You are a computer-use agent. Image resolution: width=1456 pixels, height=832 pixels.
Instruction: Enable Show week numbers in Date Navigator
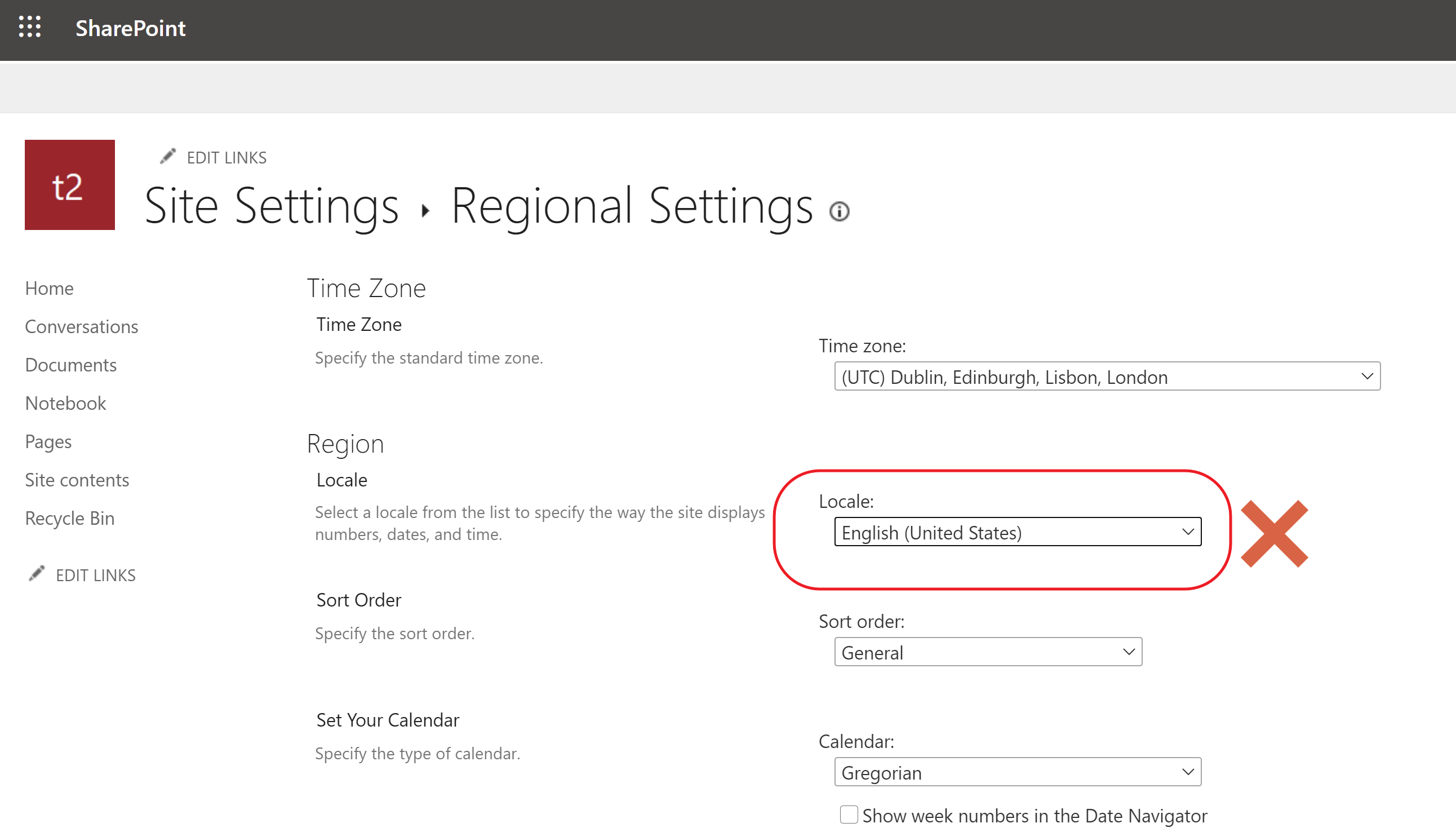(x=849, y=815)
